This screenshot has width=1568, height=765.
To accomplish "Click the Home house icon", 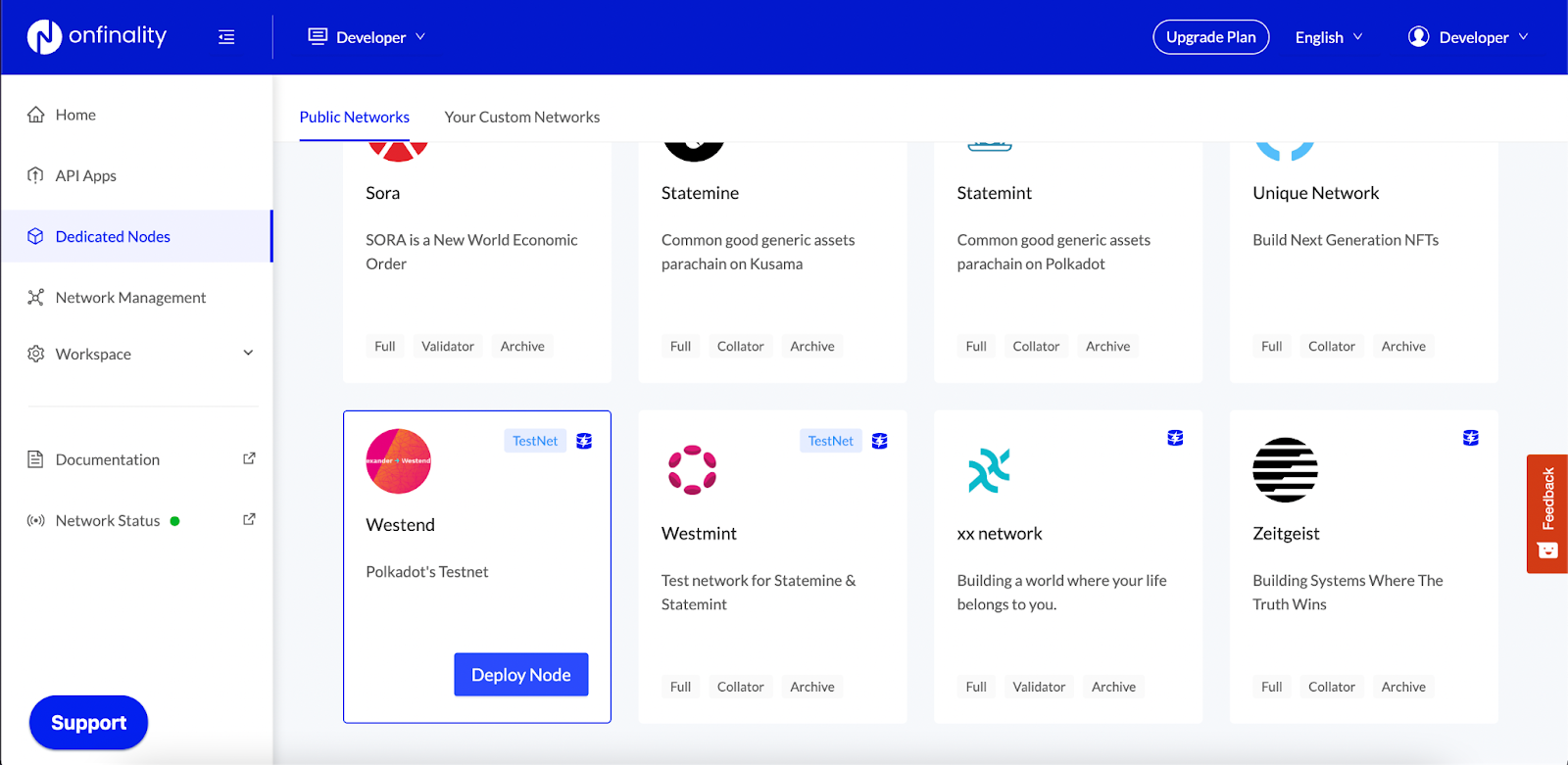I will [x=36, y=115].
